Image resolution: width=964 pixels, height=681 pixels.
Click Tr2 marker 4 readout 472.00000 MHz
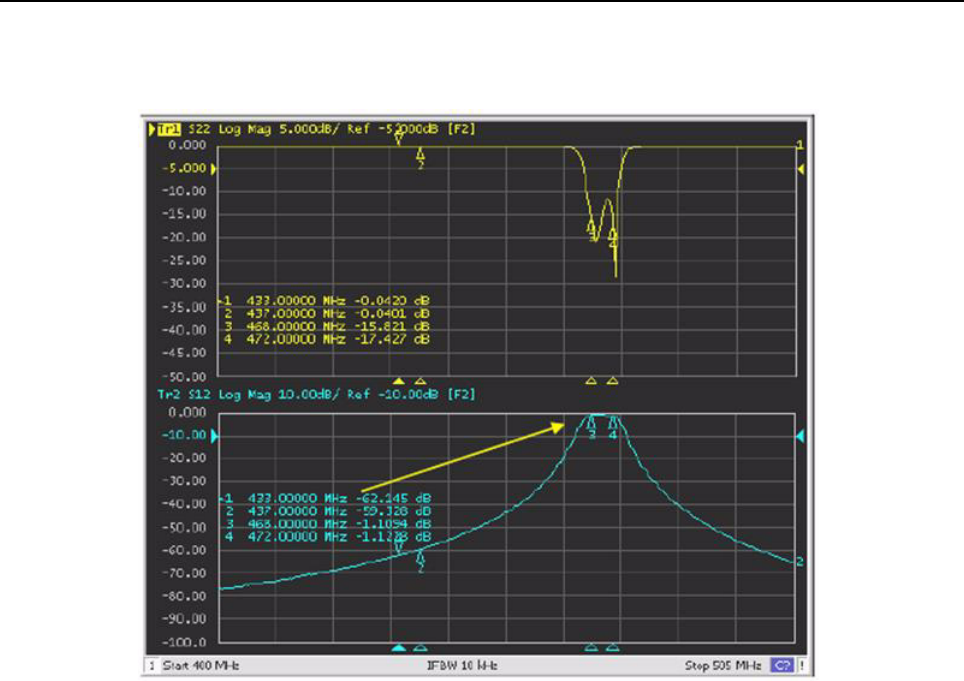(x=326, y=537)
